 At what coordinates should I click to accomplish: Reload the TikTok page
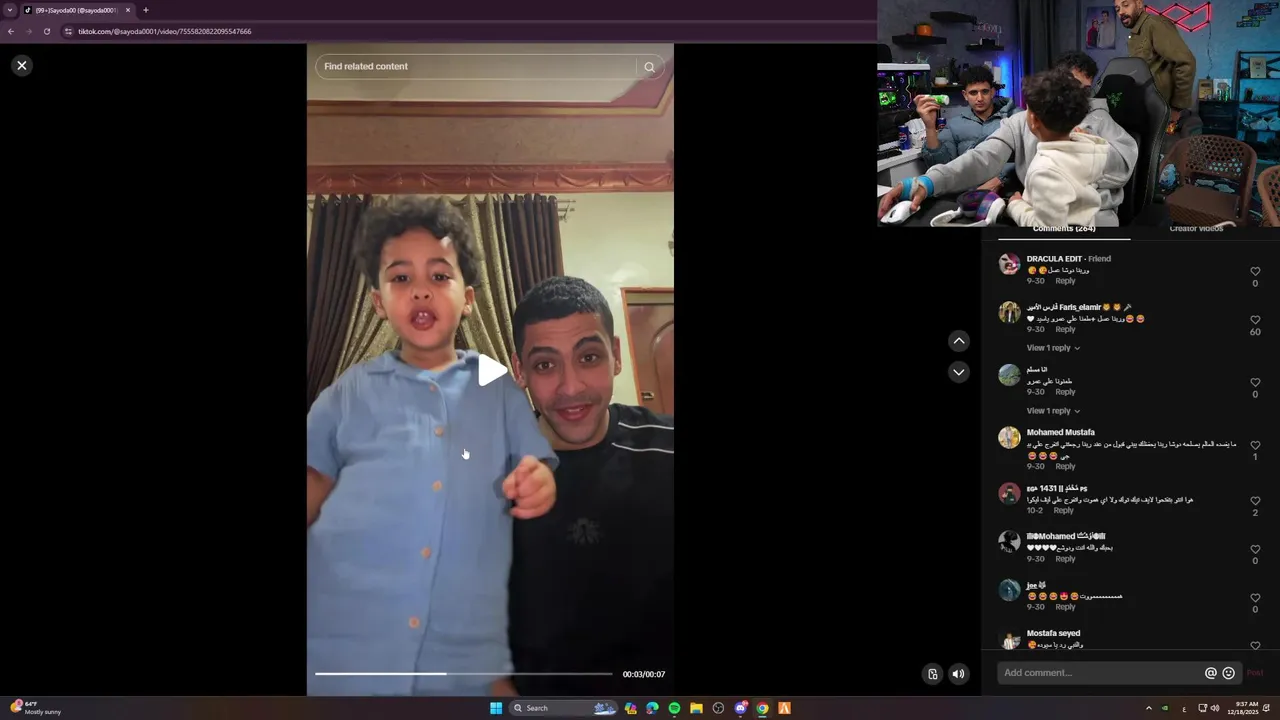[x=47, y=31]
